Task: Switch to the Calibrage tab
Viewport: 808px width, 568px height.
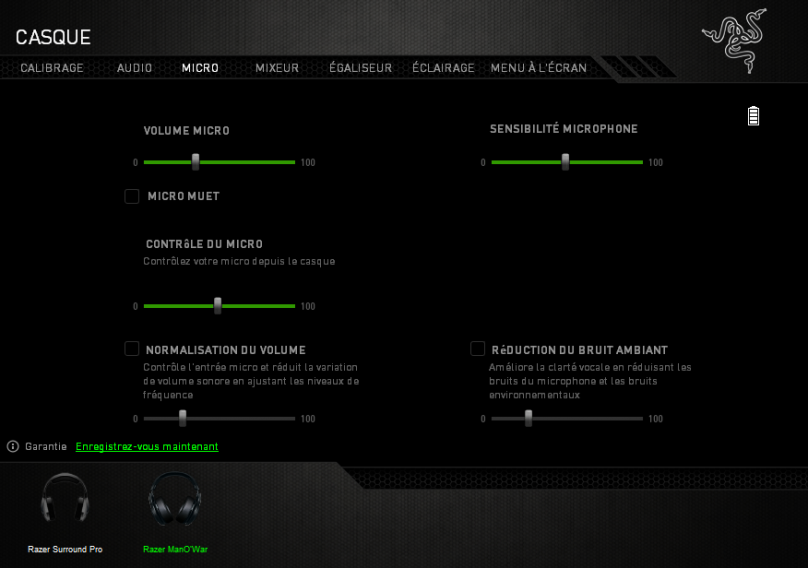Action: (x=52, y=68)
